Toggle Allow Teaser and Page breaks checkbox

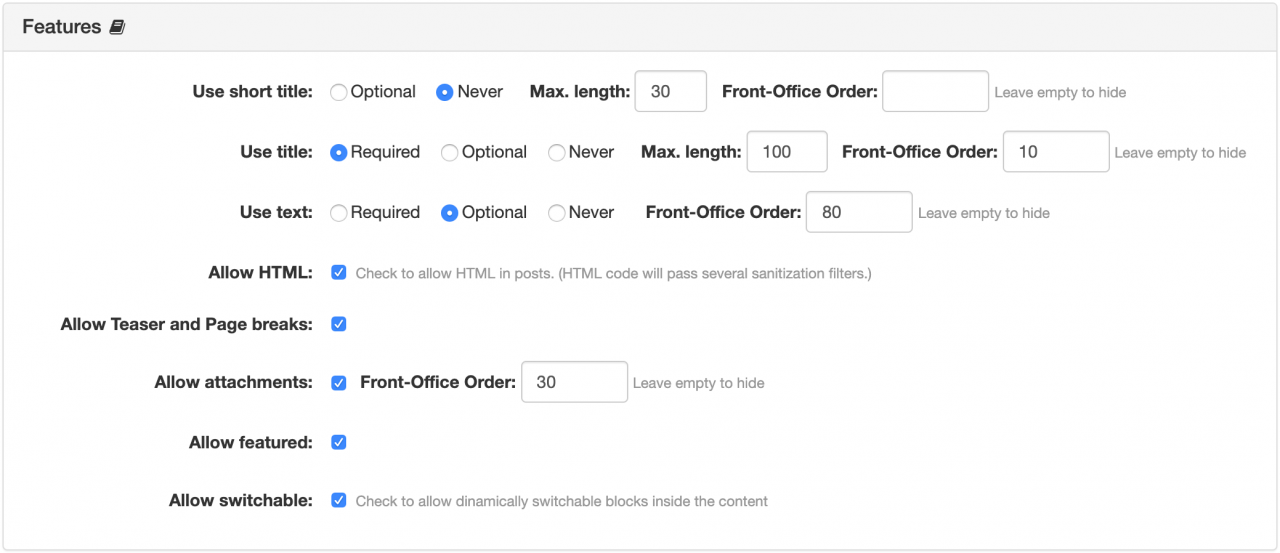click(339, 324)
